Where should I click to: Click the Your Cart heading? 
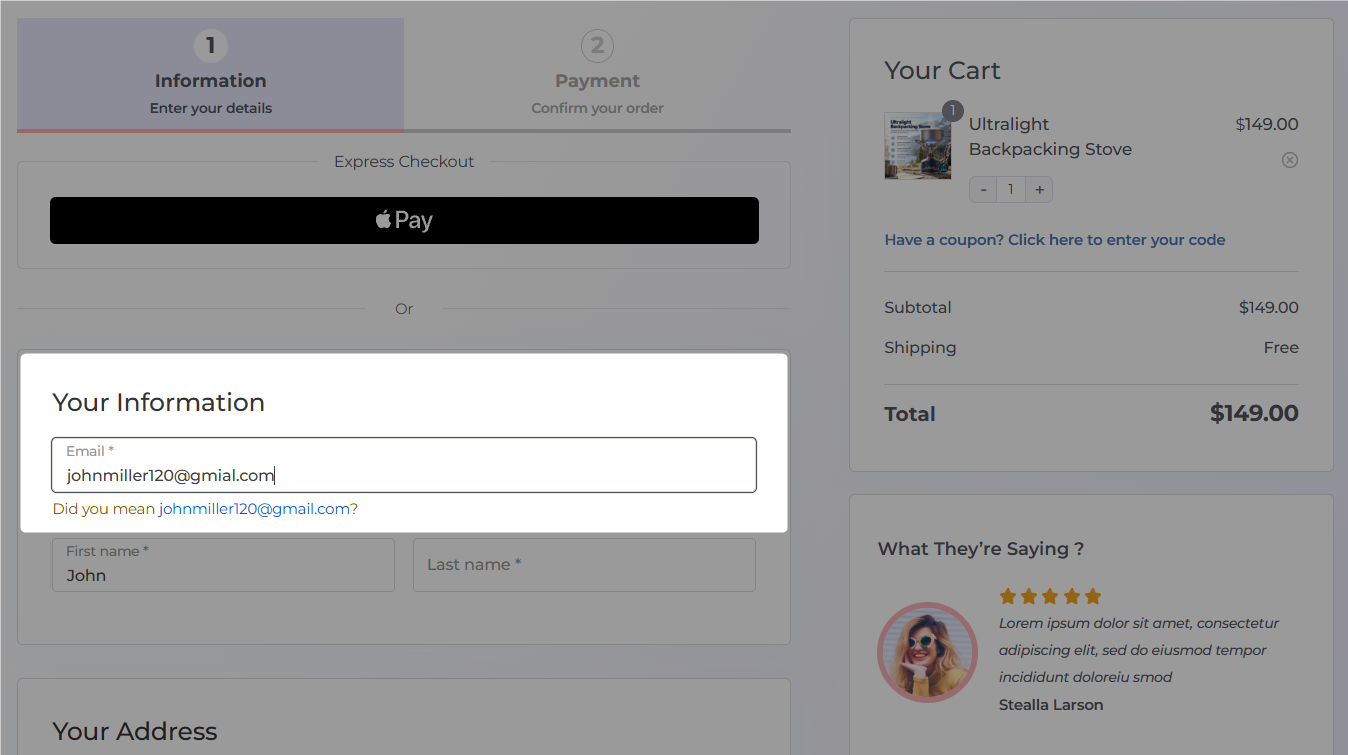[x=942, y=71]
